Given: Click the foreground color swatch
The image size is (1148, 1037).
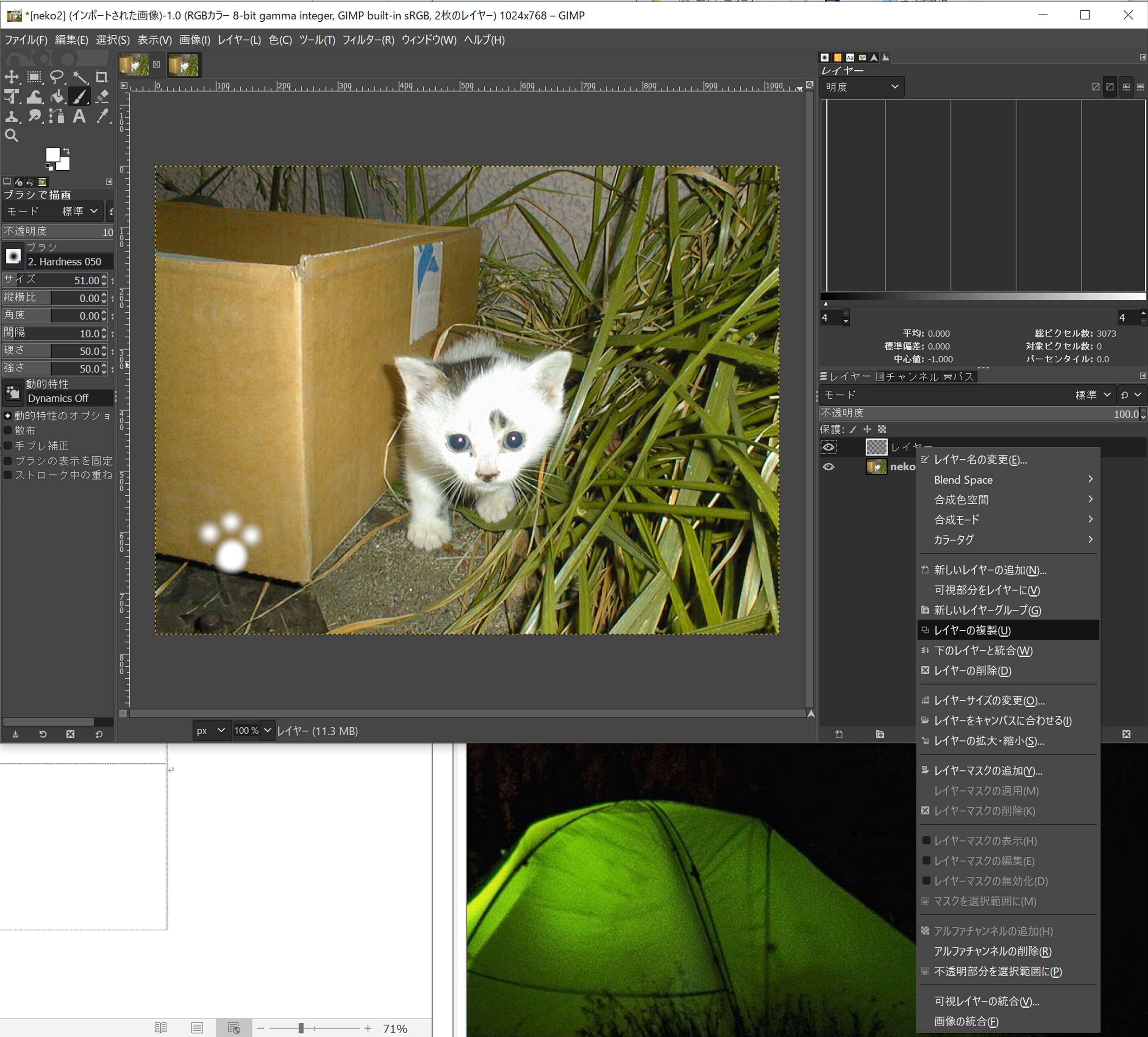Looking at the screenshot, I should click(53, 155).
